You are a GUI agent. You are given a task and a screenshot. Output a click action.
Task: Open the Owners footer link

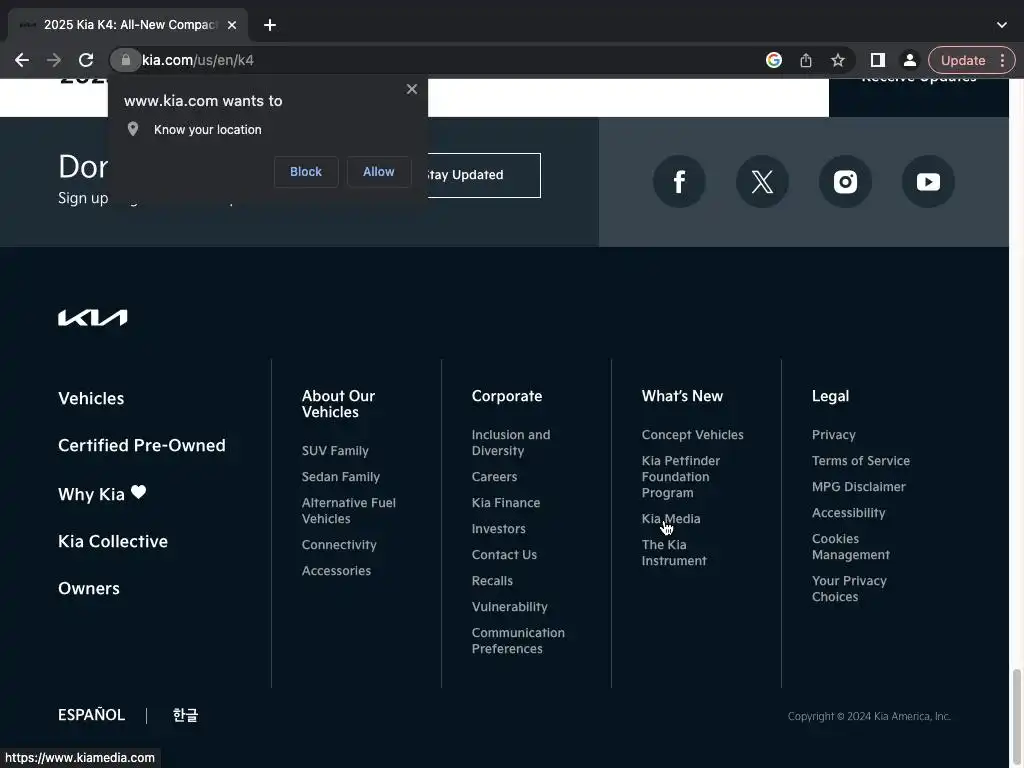pyautogui.click(x=89, y=588)
